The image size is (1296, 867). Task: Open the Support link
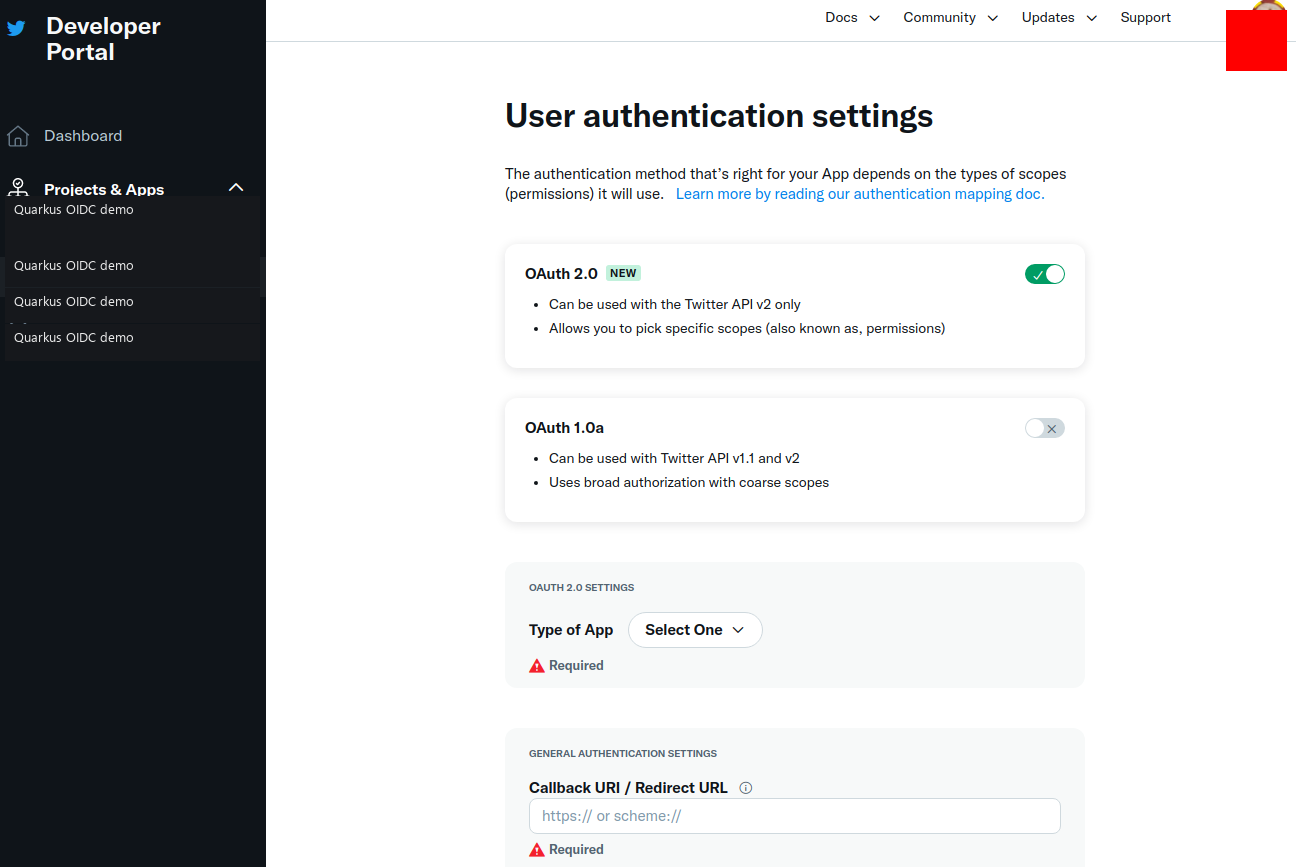(x=1145, y=18)
